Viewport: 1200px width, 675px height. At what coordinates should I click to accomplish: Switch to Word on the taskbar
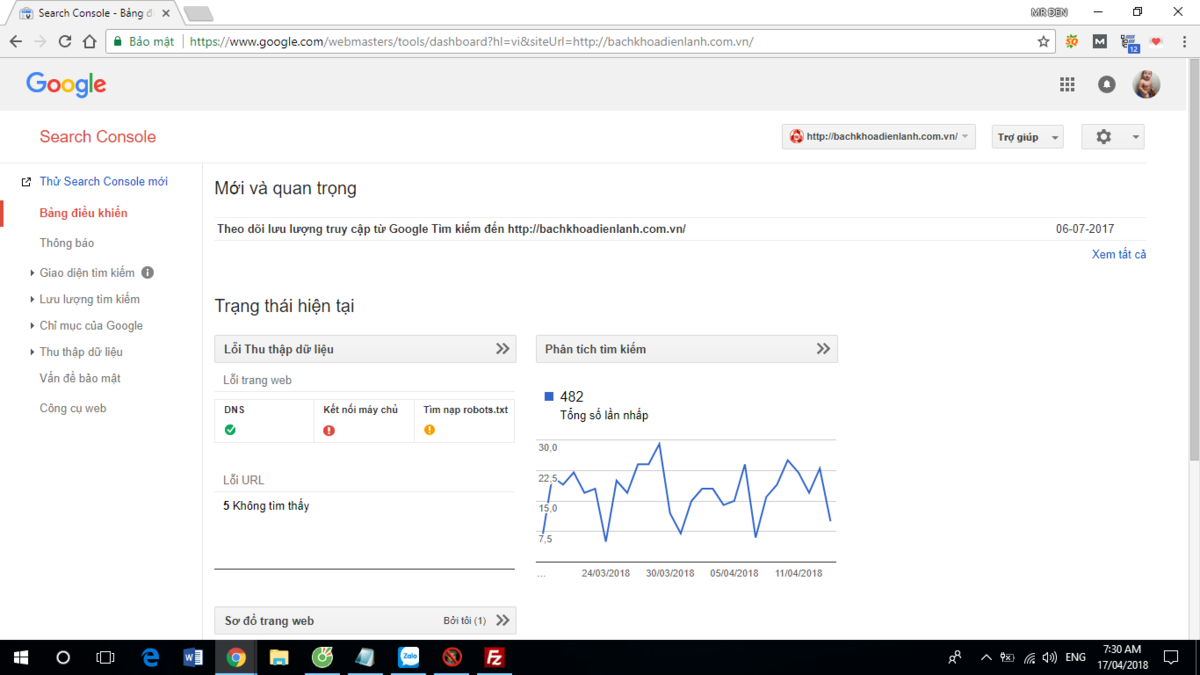(x=193, y=657)
